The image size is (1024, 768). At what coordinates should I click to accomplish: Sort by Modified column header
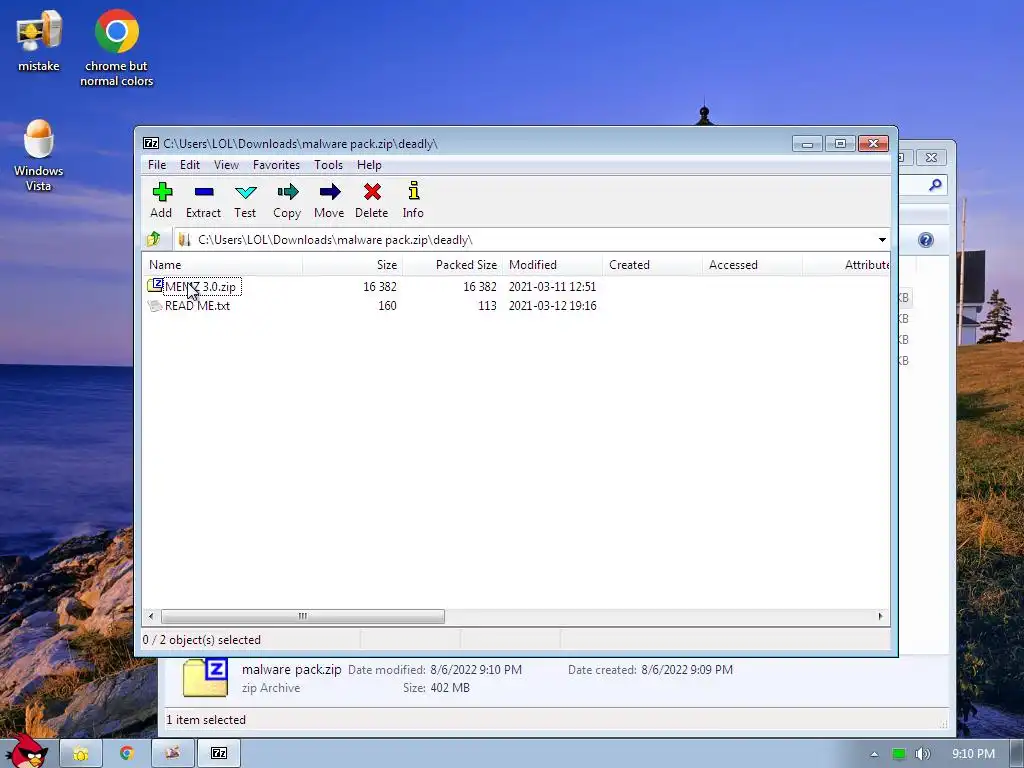[x=552, y=264]
